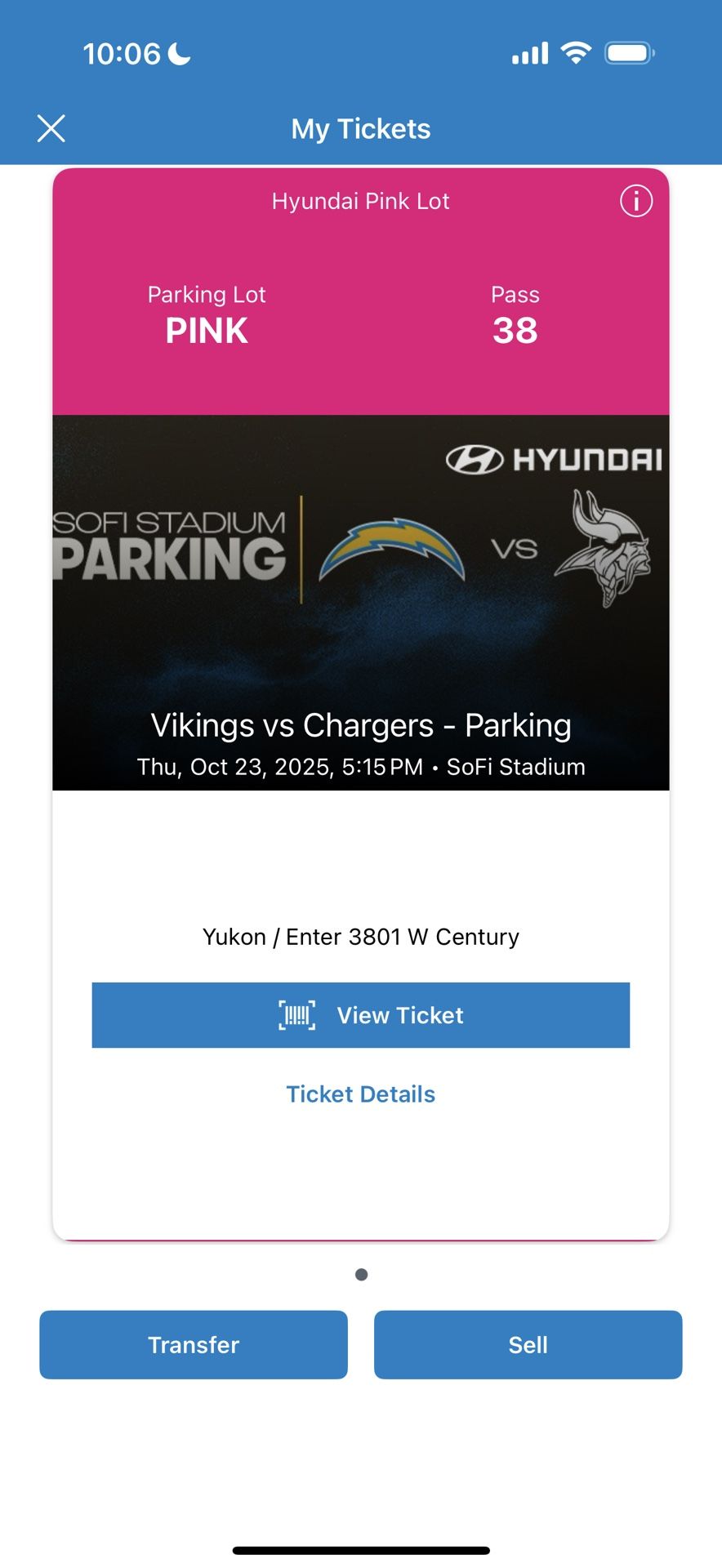Select the PINK parking lot label
722x1568 pixels.
(206, 331)
